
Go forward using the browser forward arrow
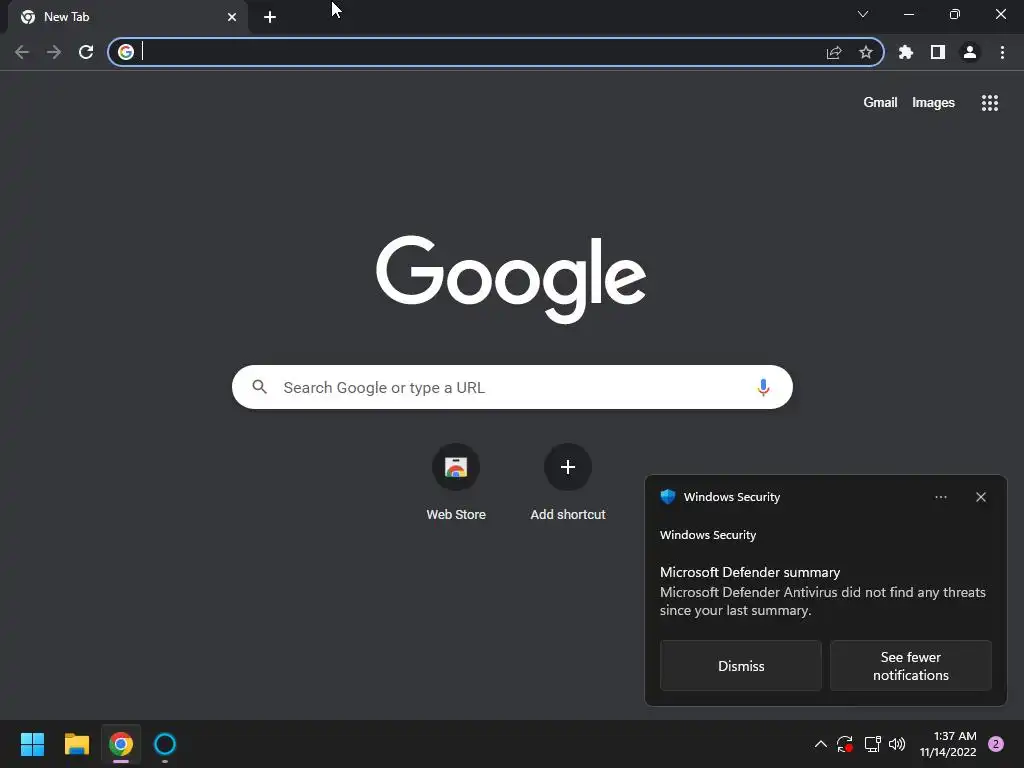coord(54,52)
